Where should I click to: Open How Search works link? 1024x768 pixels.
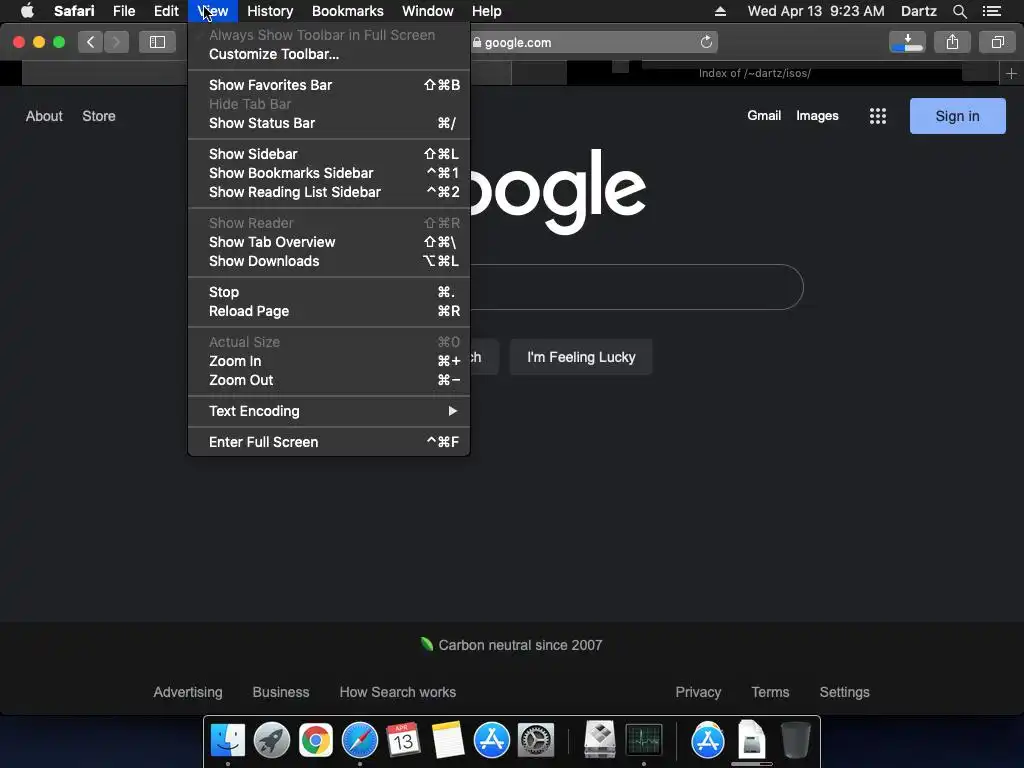[397, 692]
